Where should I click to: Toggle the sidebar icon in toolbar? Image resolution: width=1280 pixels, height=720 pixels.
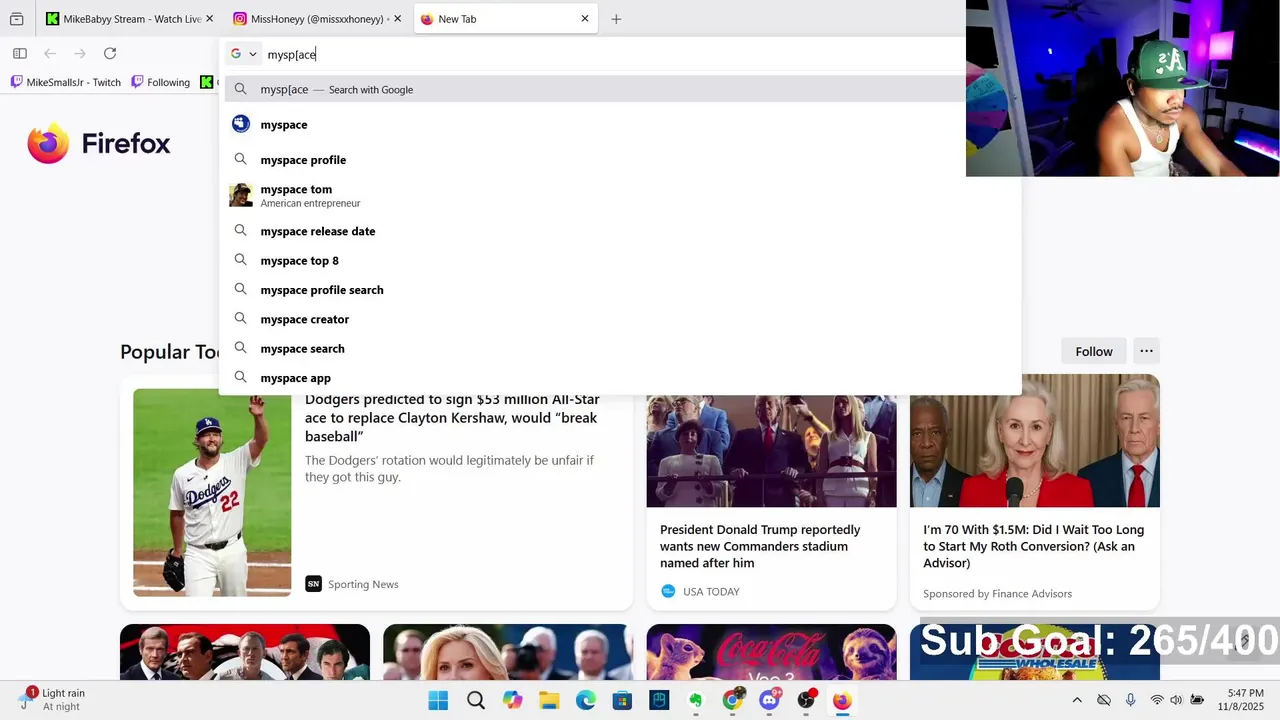click(19, 54)
